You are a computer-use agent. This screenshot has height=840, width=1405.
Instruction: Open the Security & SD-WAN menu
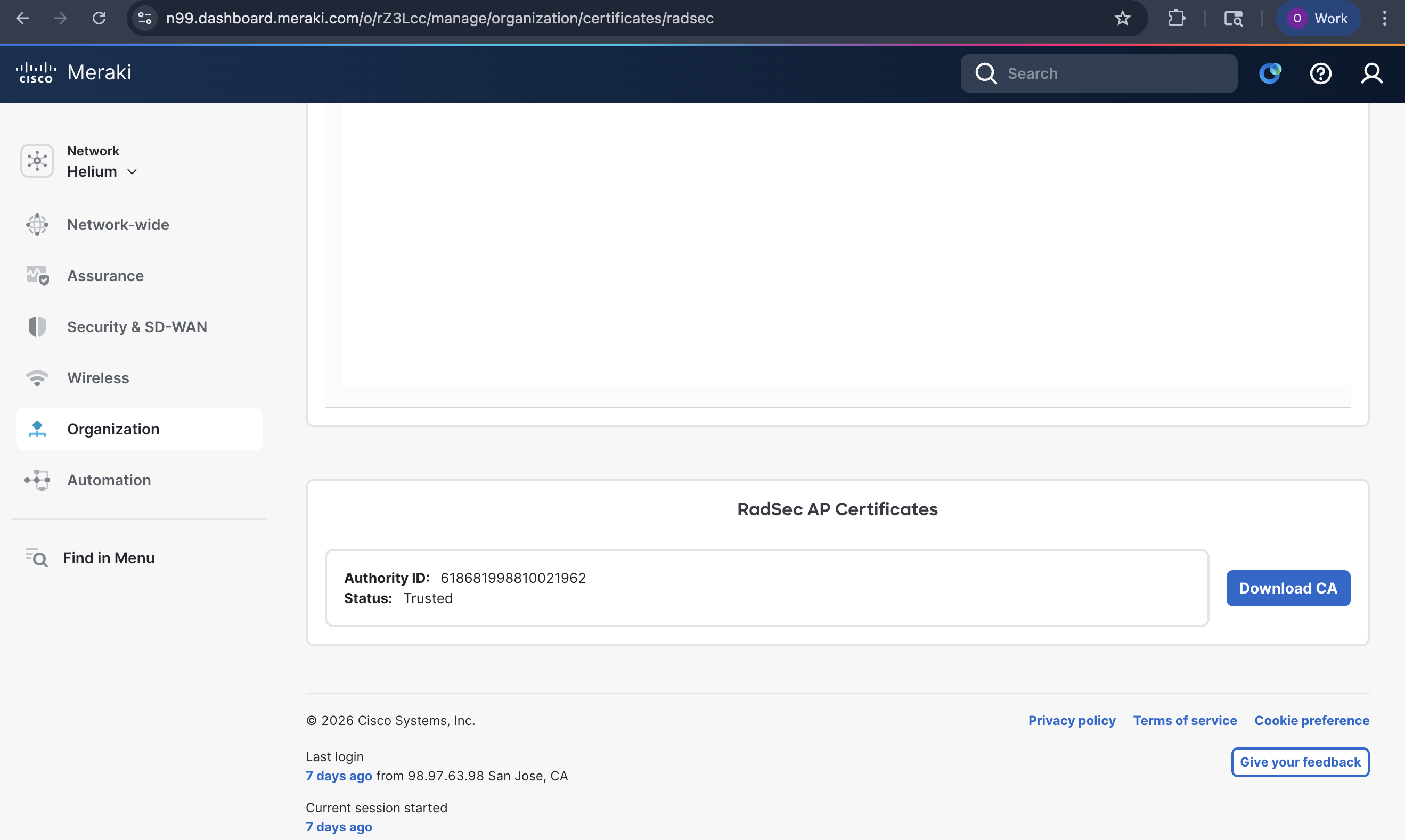point(136,327)
